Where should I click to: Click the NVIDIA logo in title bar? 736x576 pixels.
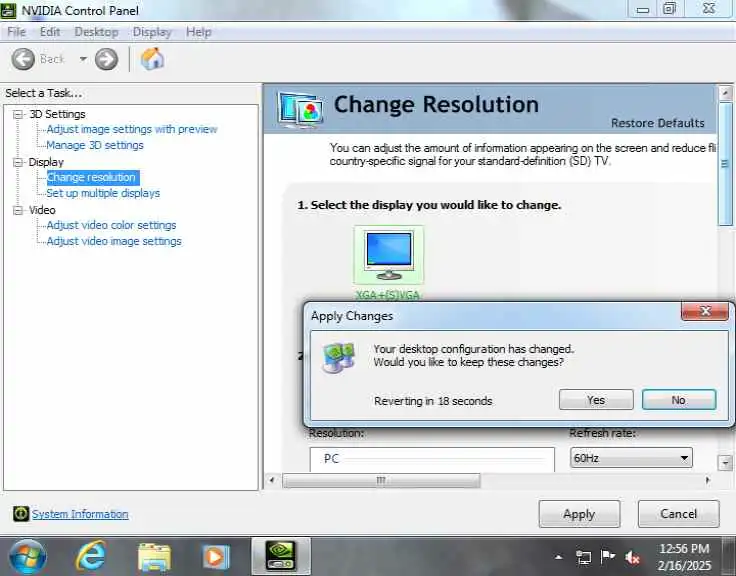coord(8,10)
